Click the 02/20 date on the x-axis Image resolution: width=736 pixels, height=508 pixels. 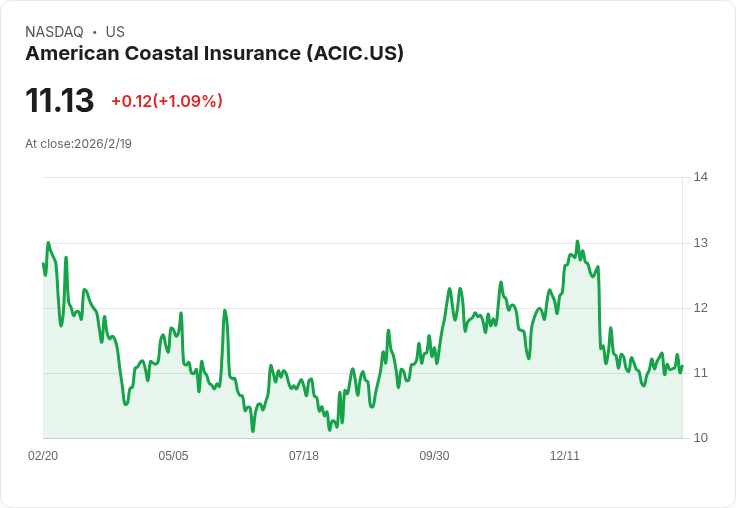[43, 456]
